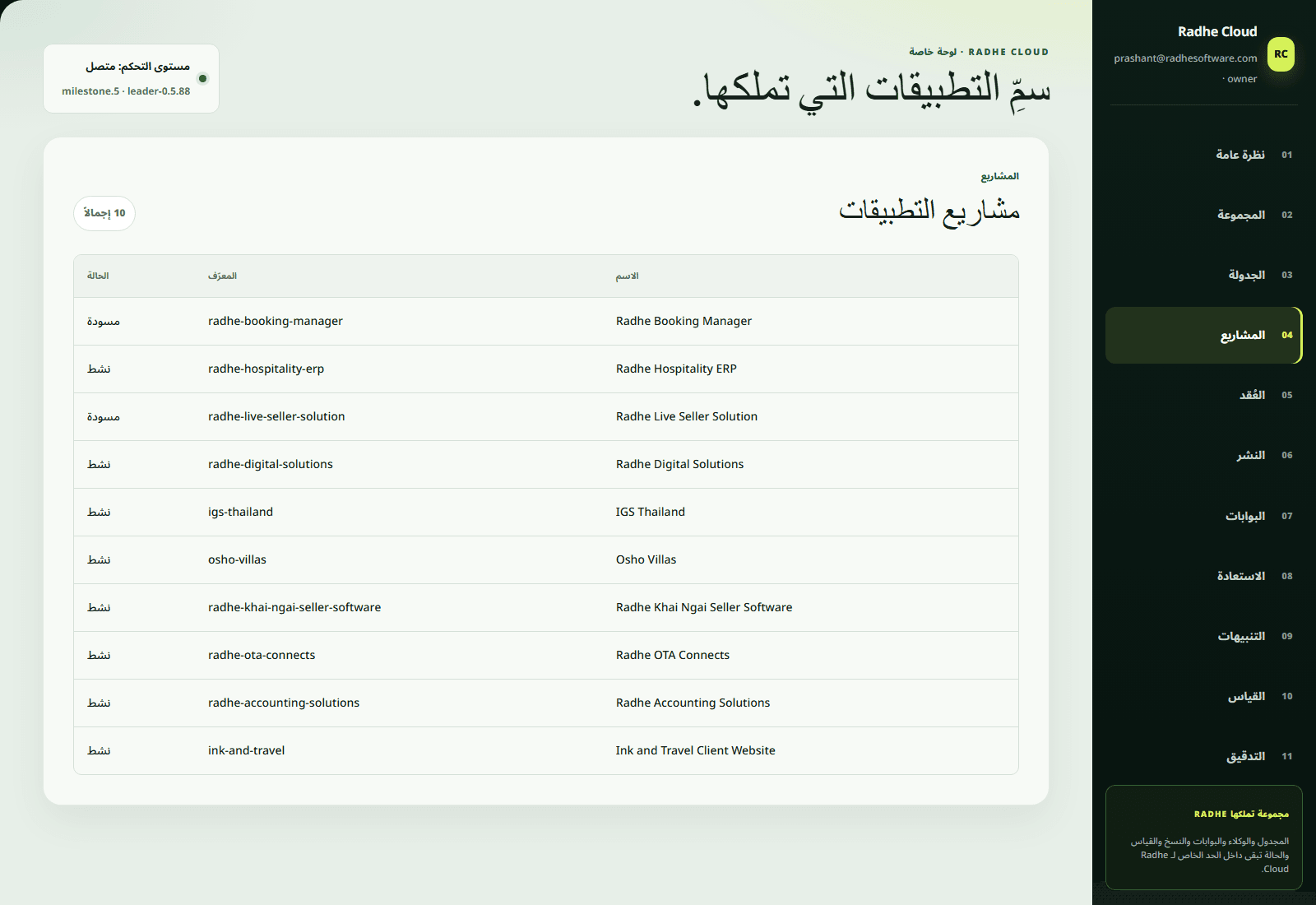The height and width of the screenshot is (905, 1316).
Task: Click the radhe-hospitality-erp identifier
Action: (266, 369)
